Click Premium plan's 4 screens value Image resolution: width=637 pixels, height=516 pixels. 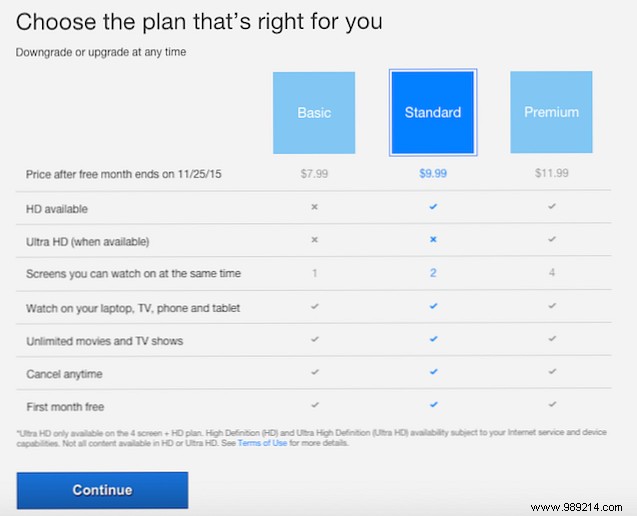(x=551, y=274)
